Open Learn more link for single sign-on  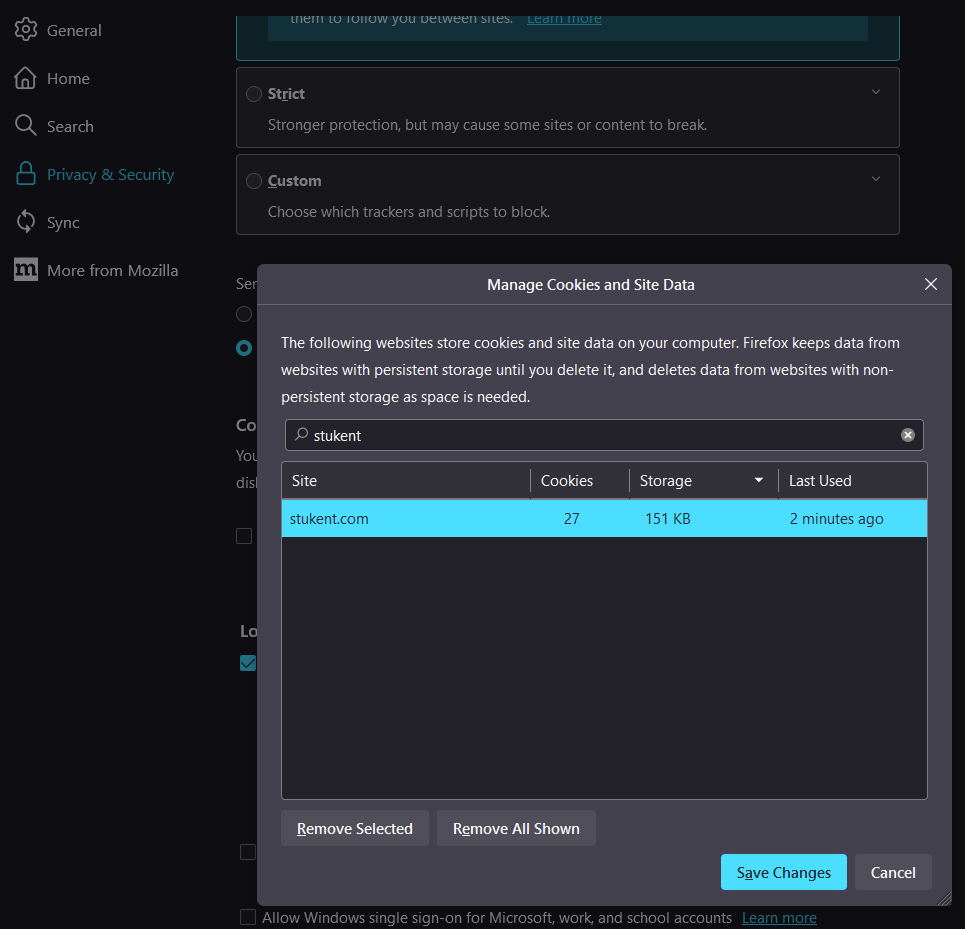pyautogui.click(x=779, y=917)
